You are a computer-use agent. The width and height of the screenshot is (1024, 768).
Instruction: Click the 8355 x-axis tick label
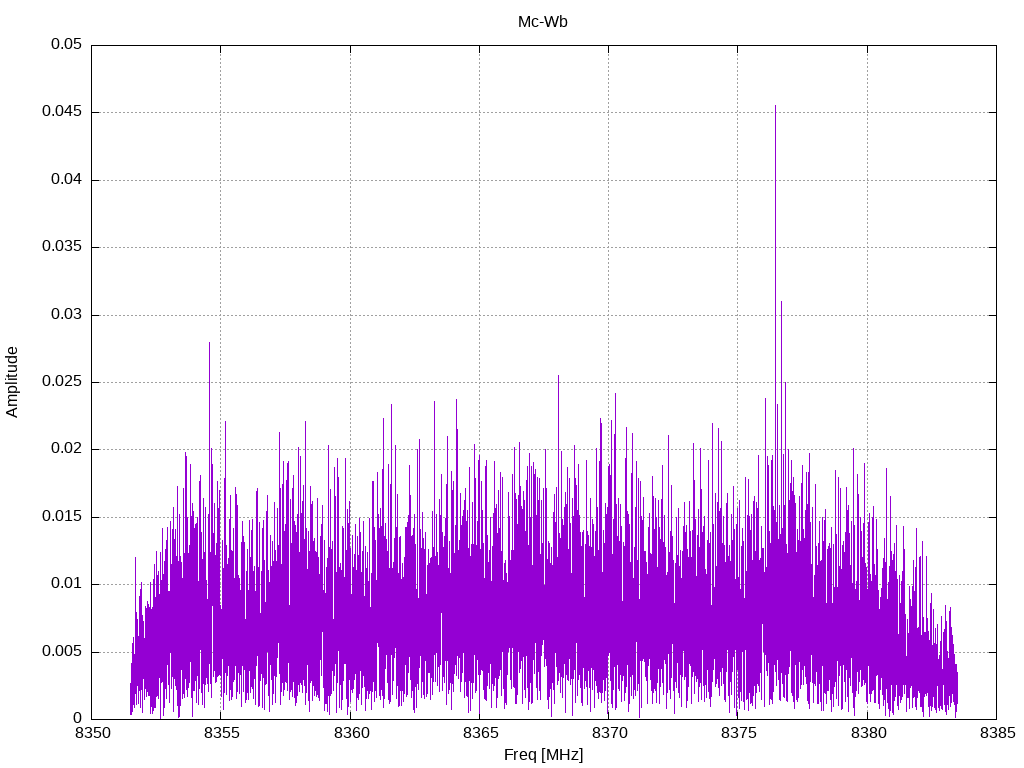click(221, 733)
